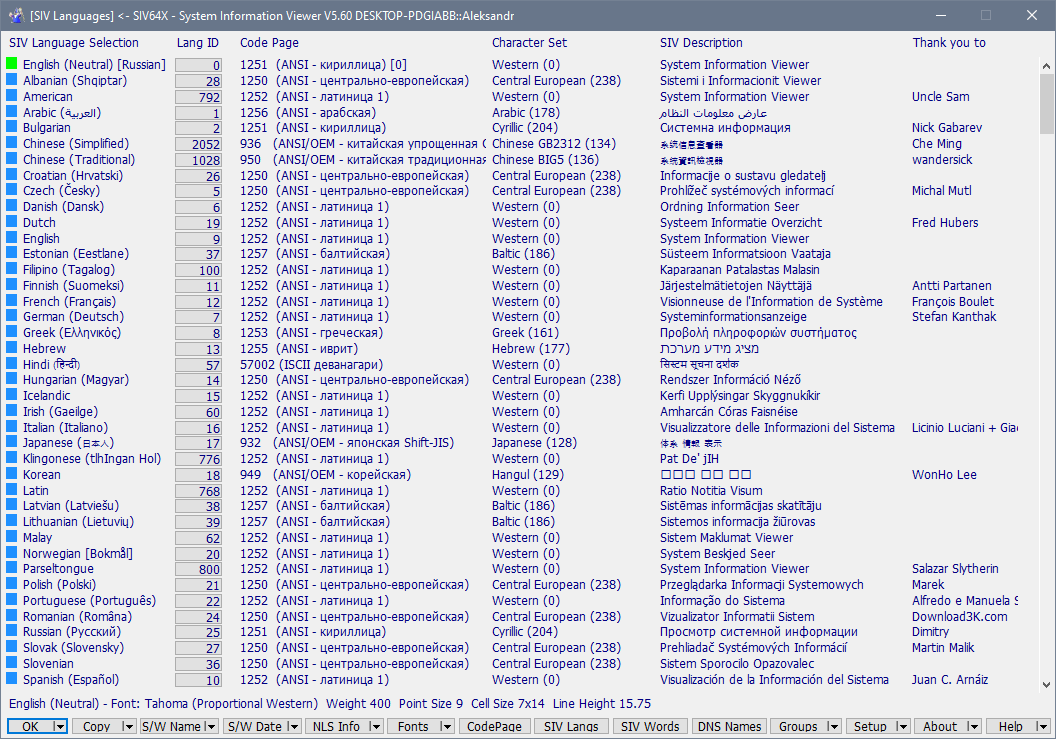Click the OK button

point(30,726)
